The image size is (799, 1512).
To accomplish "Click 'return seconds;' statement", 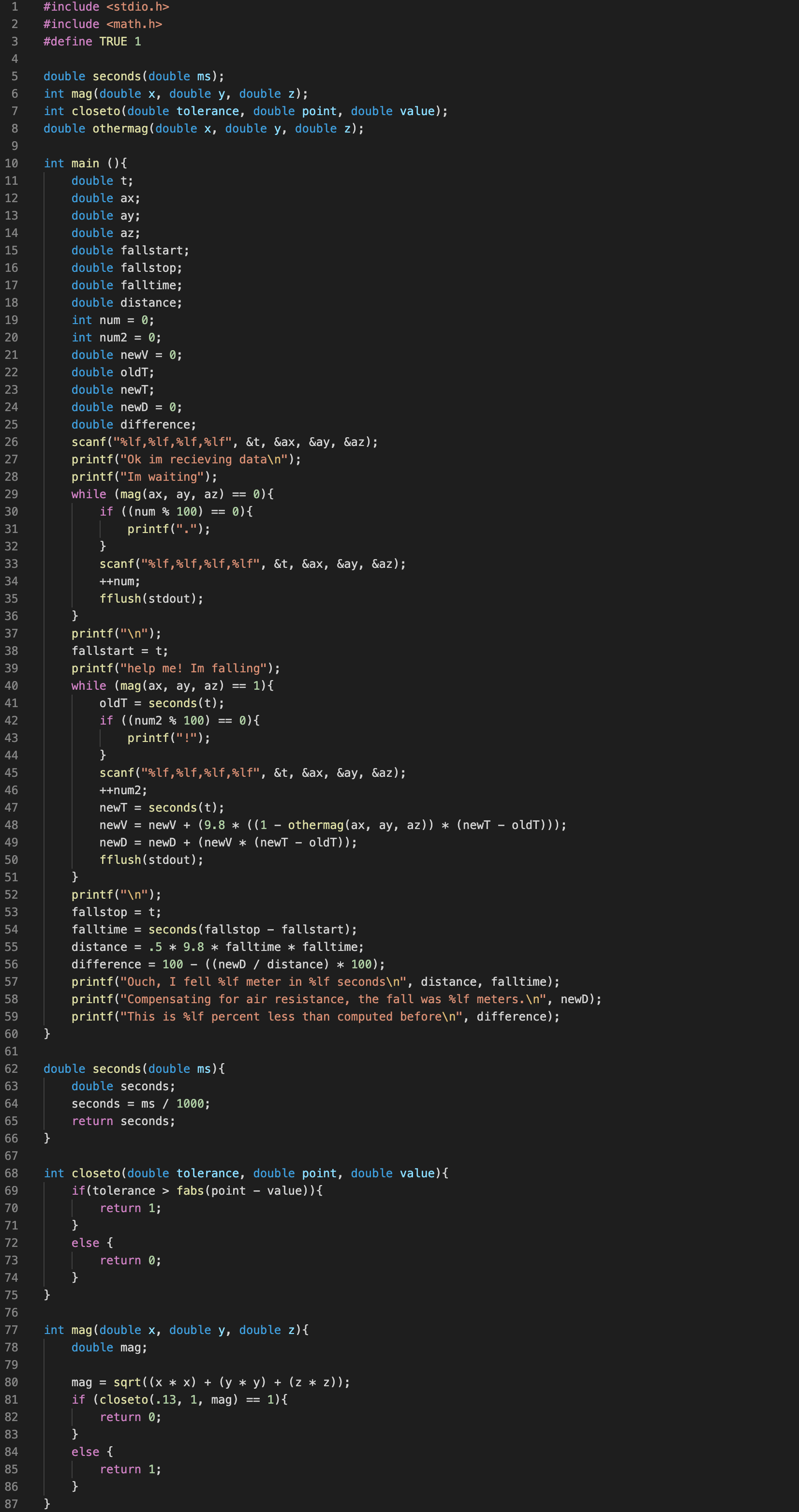I will [123, 1121].
